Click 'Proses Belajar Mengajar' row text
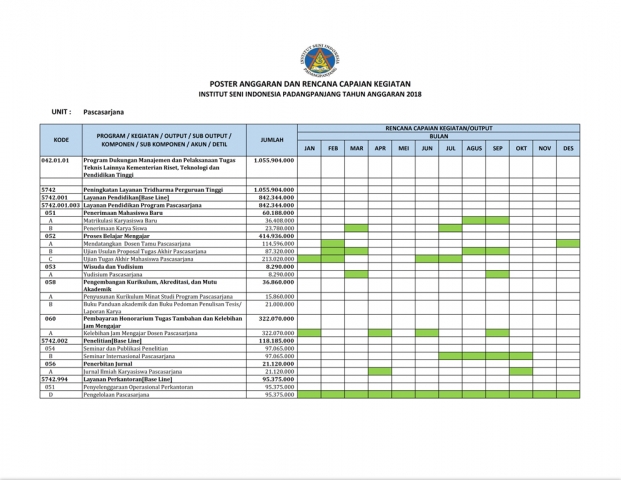Viewport: 621px width, 480px height. 116,236
